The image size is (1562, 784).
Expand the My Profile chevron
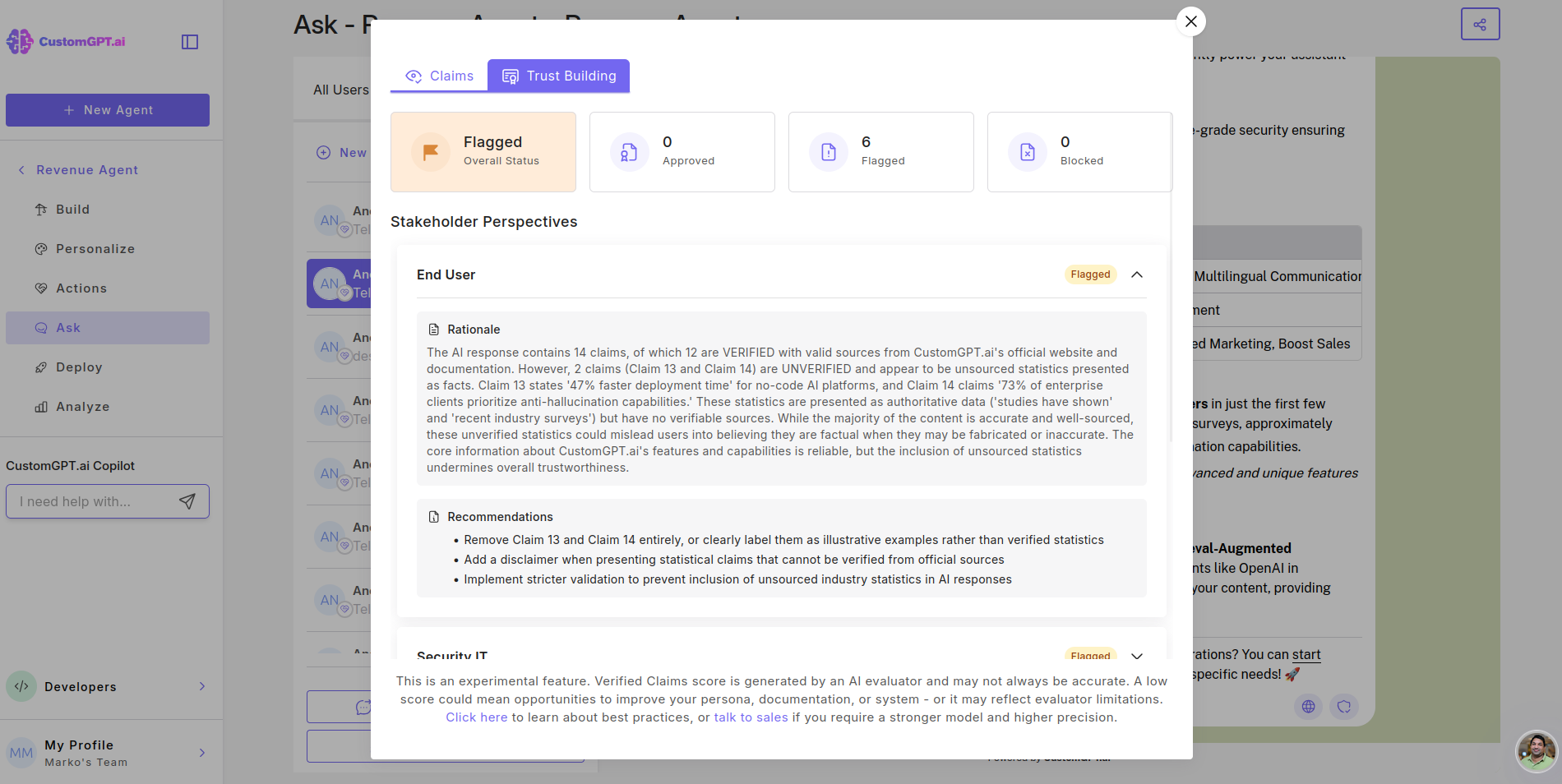(202, 753)
